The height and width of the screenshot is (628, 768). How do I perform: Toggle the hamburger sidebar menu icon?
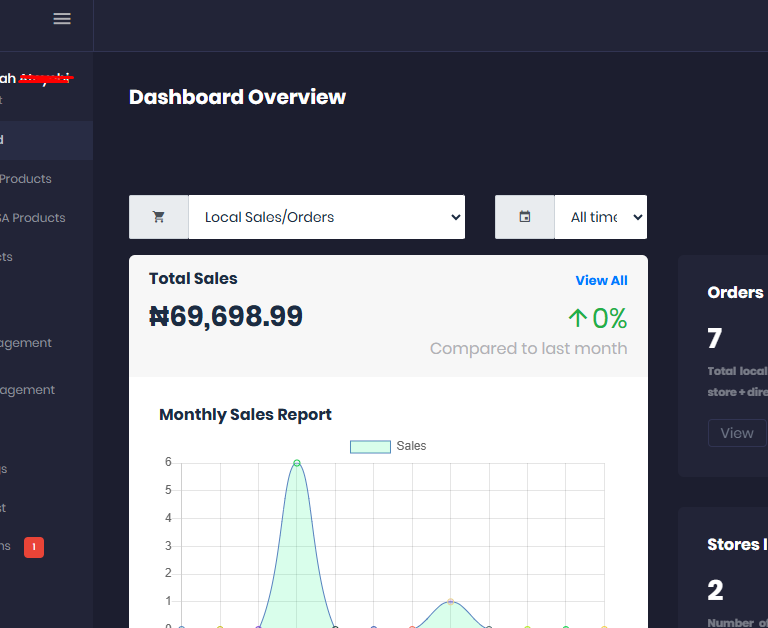pos(62,19)
